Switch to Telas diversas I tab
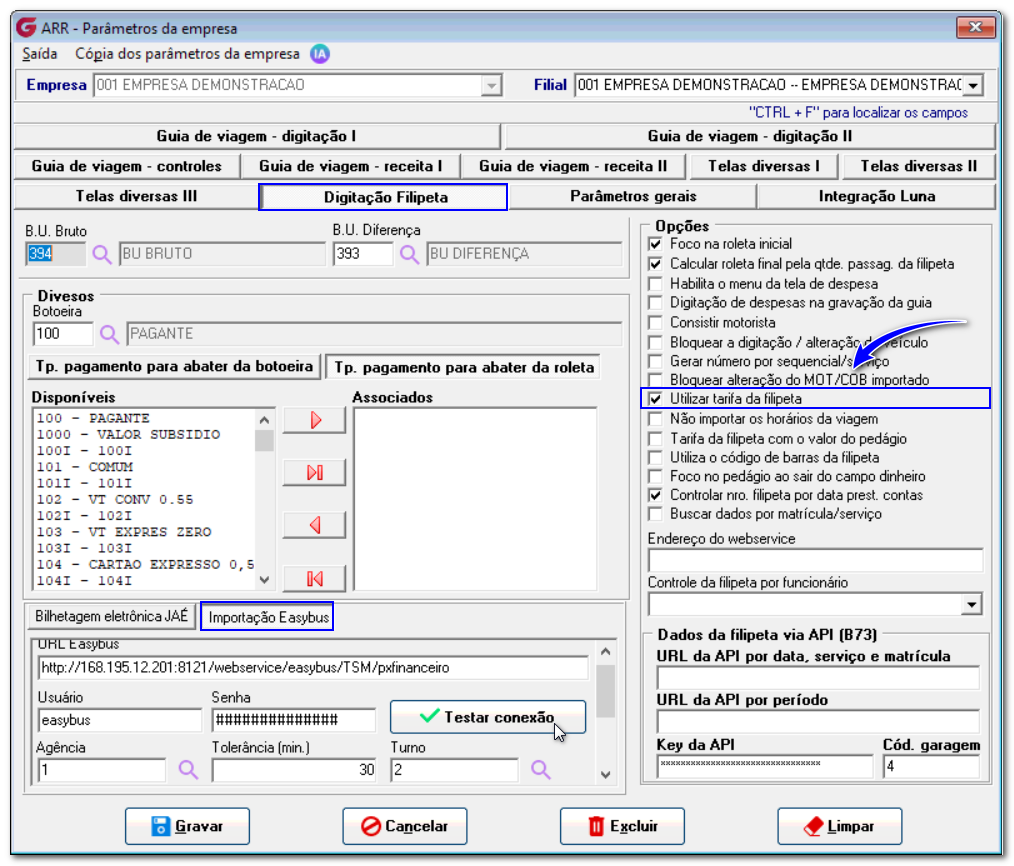Viewport: 1014px width, 866px height. pos(764,166)
